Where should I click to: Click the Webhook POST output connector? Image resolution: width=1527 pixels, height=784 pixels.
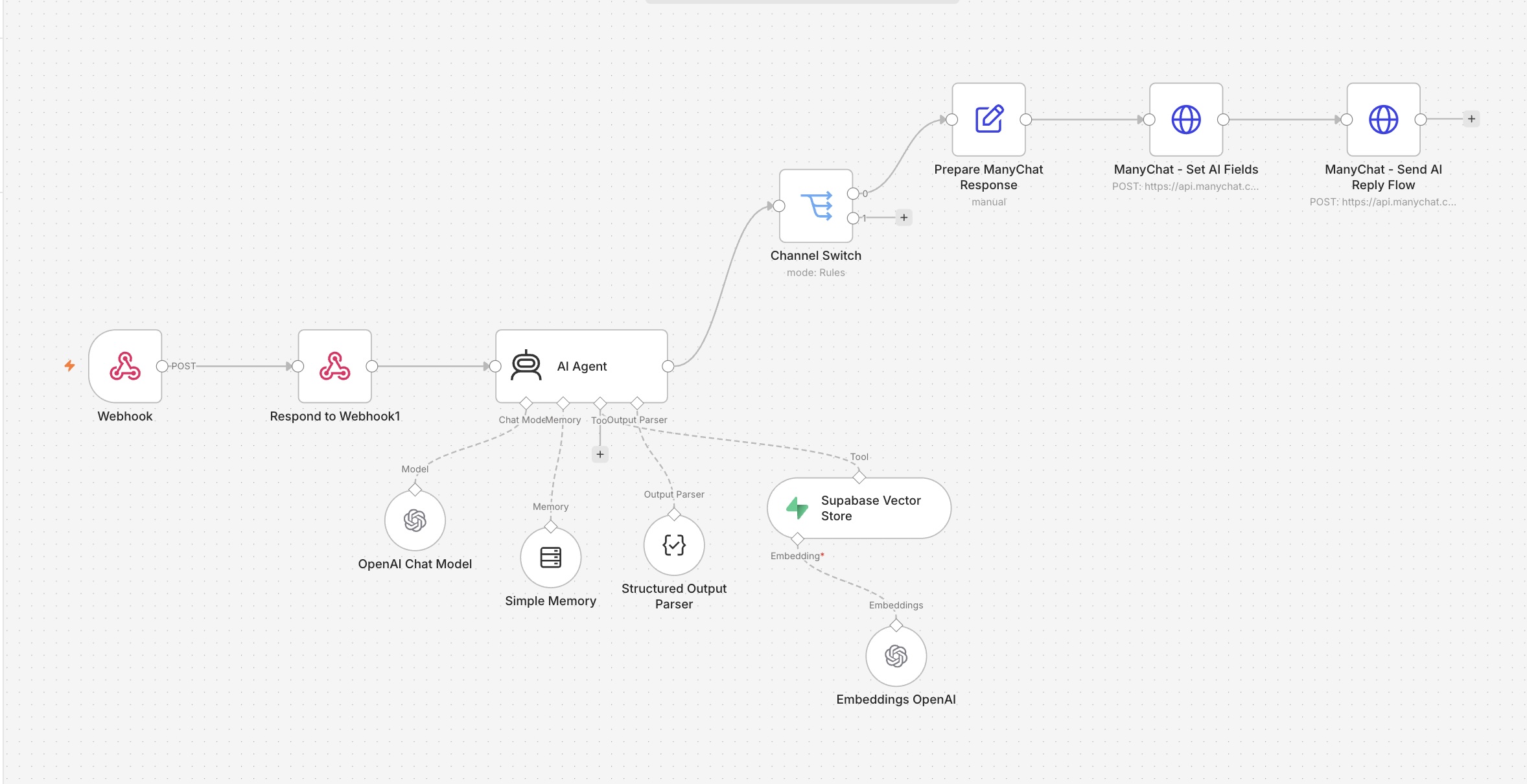(162, 366)
